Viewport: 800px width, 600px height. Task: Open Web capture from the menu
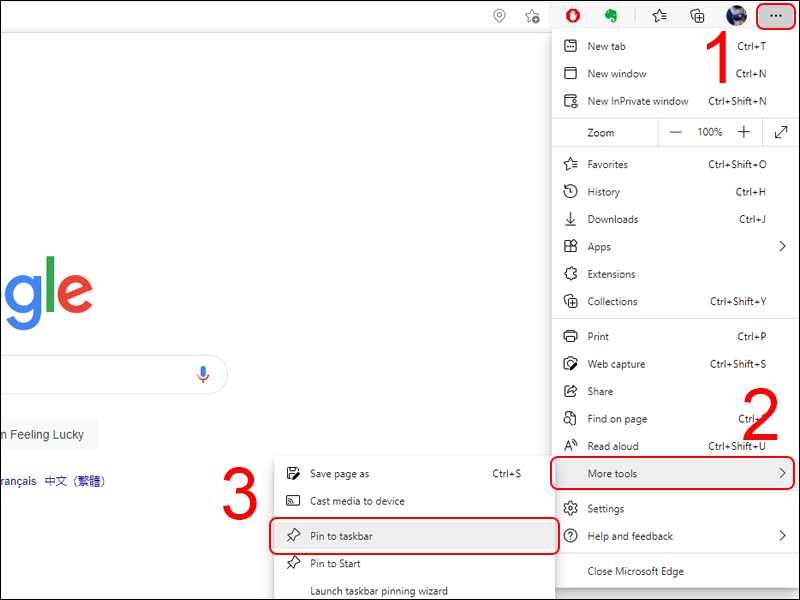coord(619,363)
